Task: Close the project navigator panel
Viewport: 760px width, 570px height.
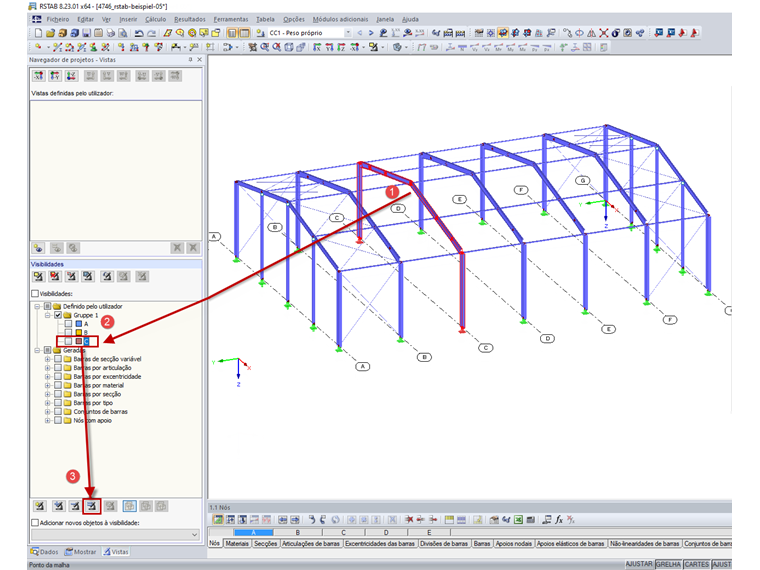Action: (x=200, y=60)
